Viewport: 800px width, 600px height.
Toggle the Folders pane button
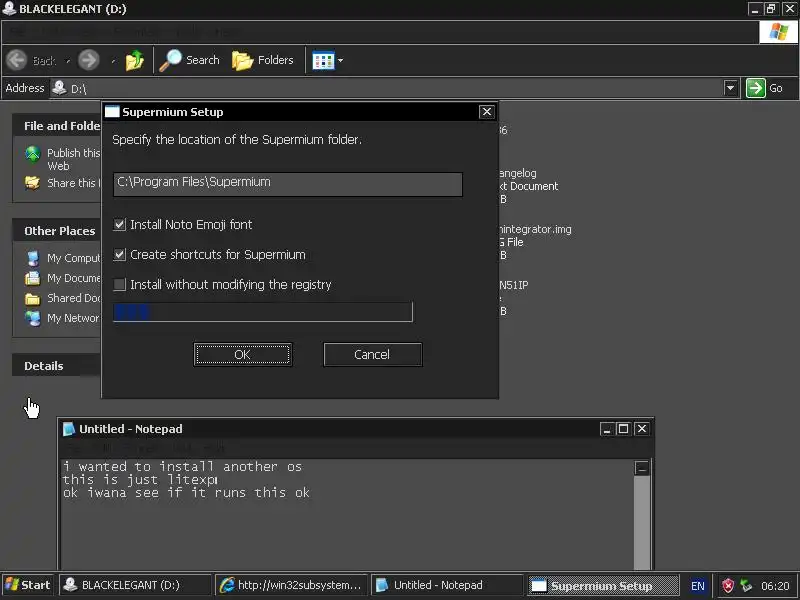[263, 60]
